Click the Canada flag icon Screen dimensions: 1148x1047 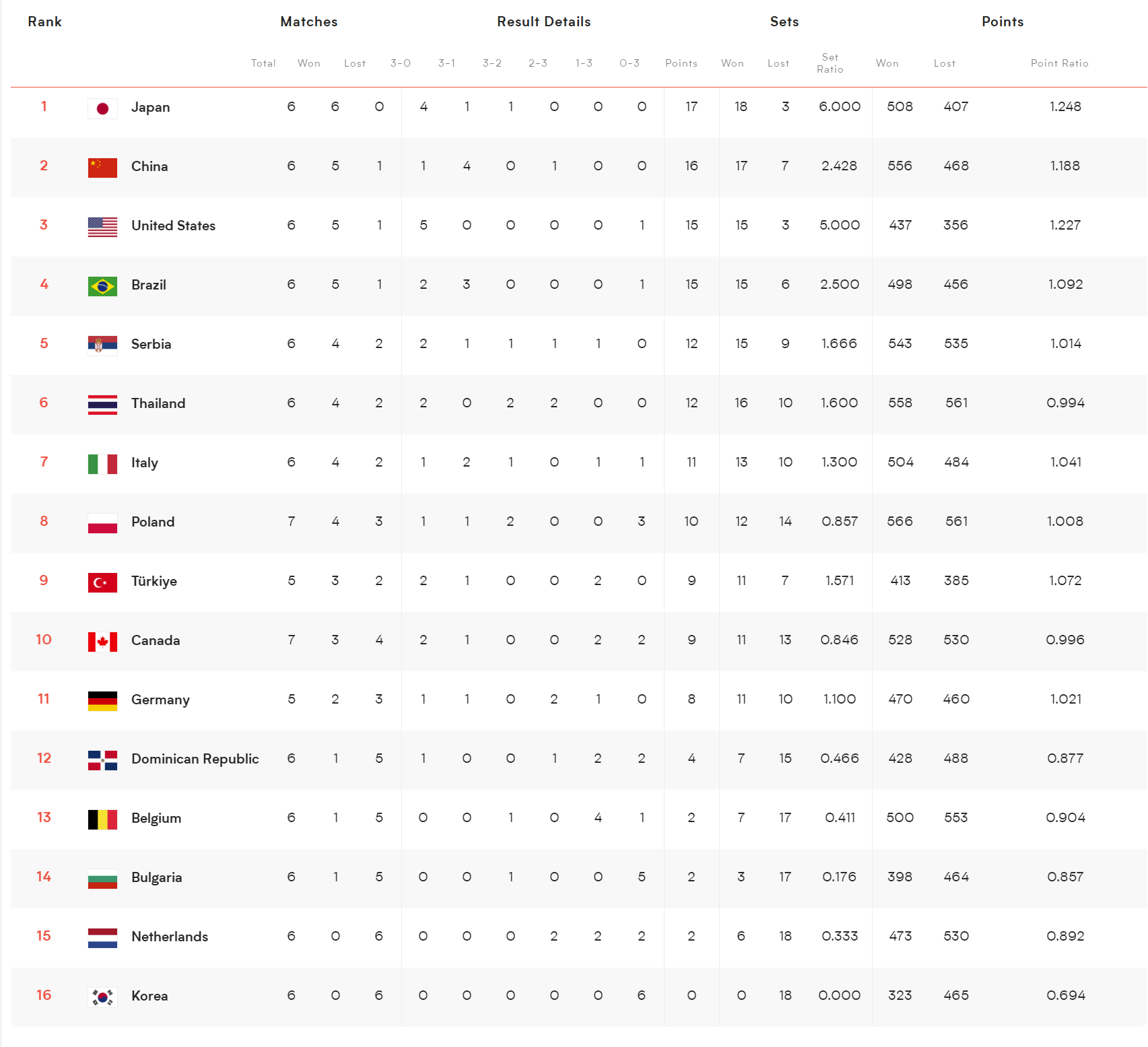(102, 642)
